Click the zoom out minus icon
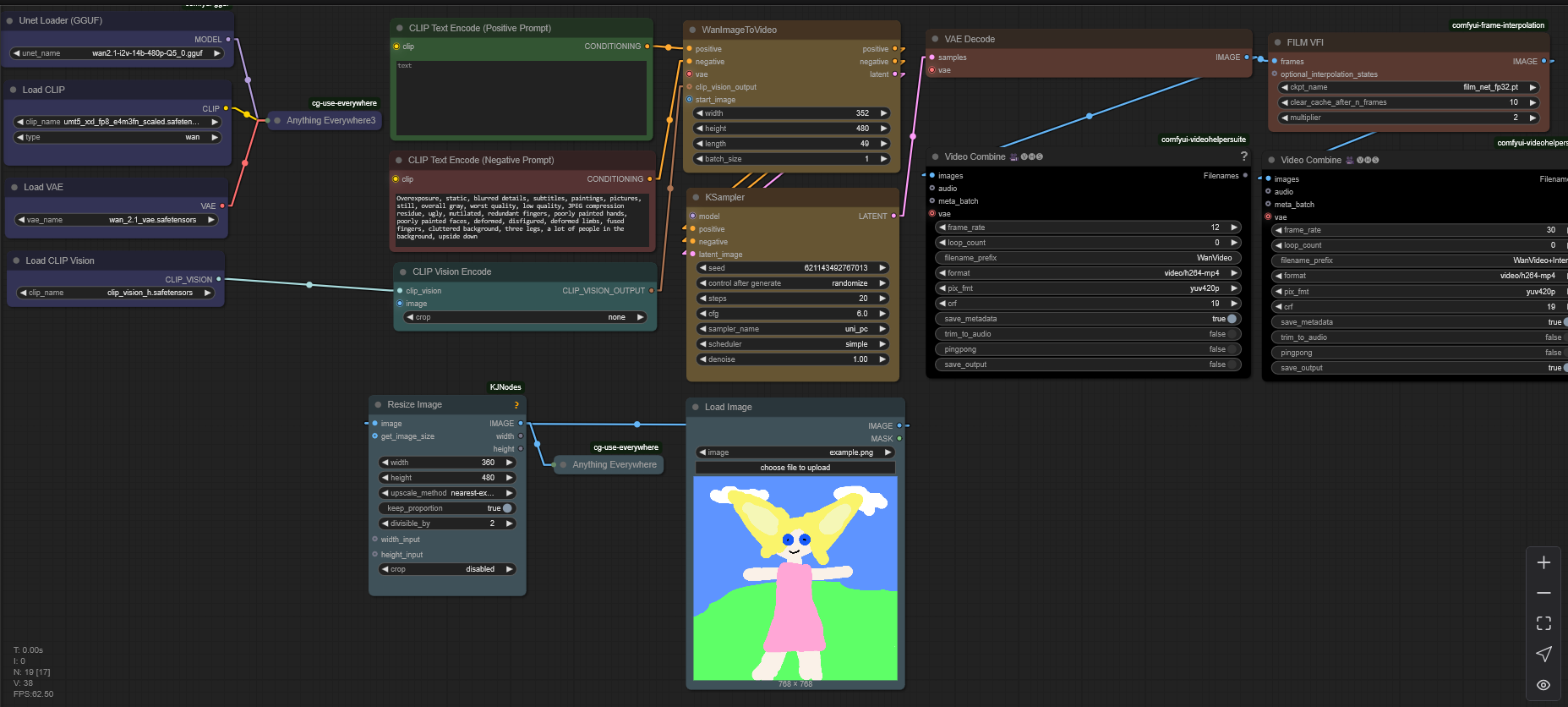The width and height of the screenshot is (1568, 707). (1543, 593)
